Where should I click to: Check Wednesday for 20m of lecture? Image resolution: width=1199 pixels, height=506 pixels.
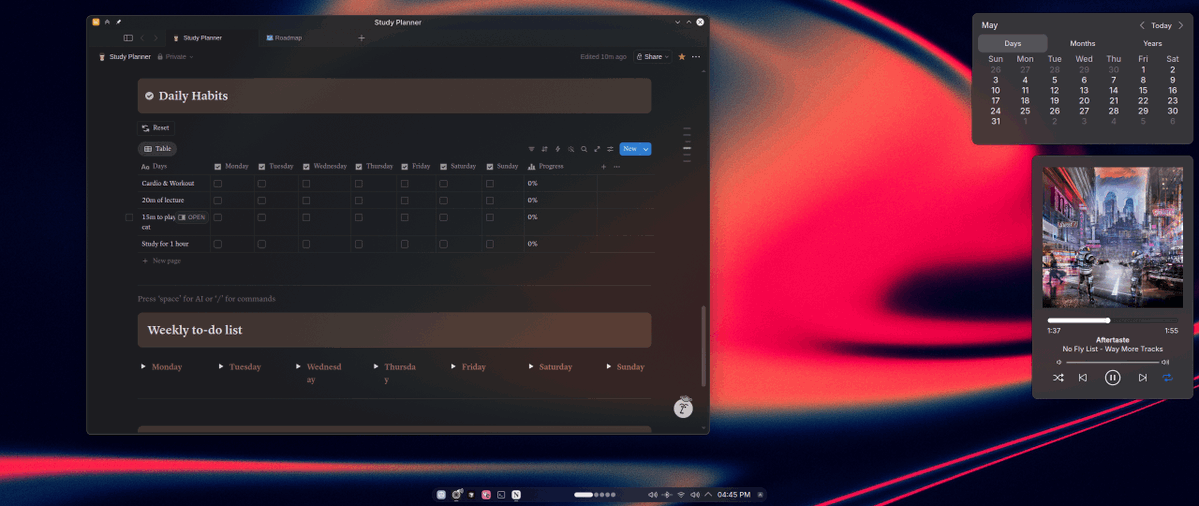pyautogui.click(x=306, y=200)
